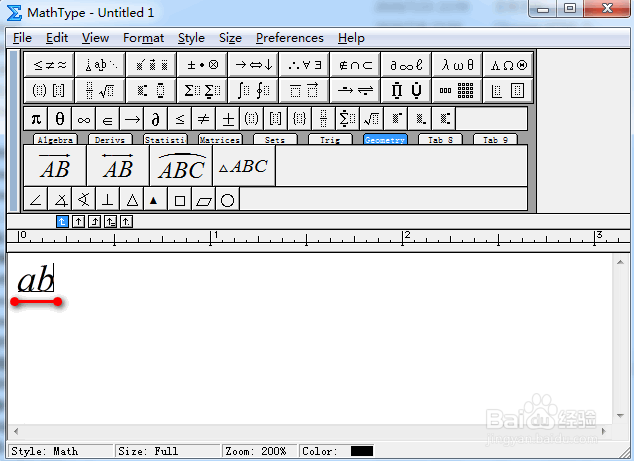This screenshot has height=461, width=634.
Task: Insert the measured angle symbol
Action: point(60,199)
